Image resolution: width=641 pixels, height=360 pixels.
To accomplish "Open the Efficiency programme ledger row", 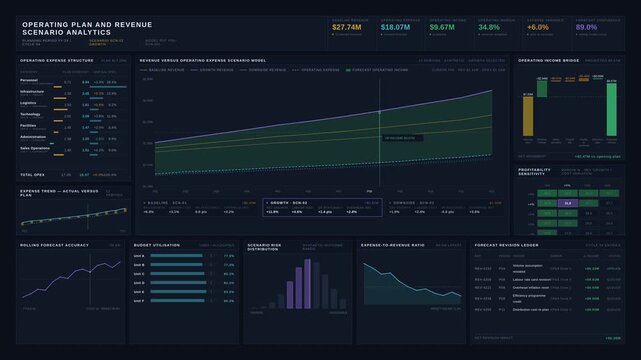I will (547, 299).
